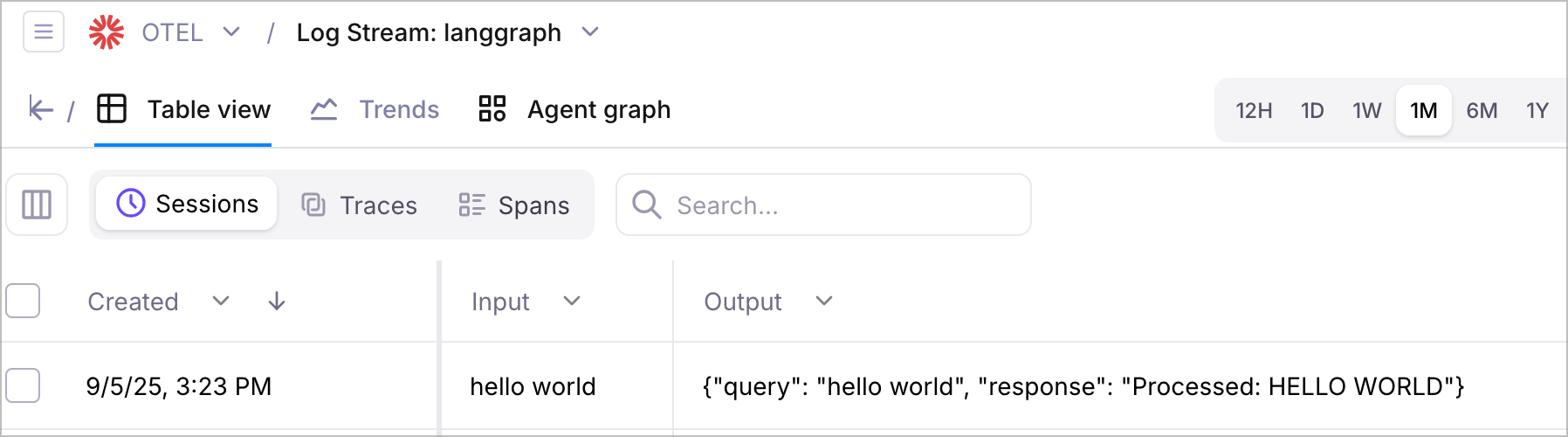This screenshot has height=437, width=1568.
Task: Check the 9/5/25 3:23 PM row checkbox
Action: point(23,385)
